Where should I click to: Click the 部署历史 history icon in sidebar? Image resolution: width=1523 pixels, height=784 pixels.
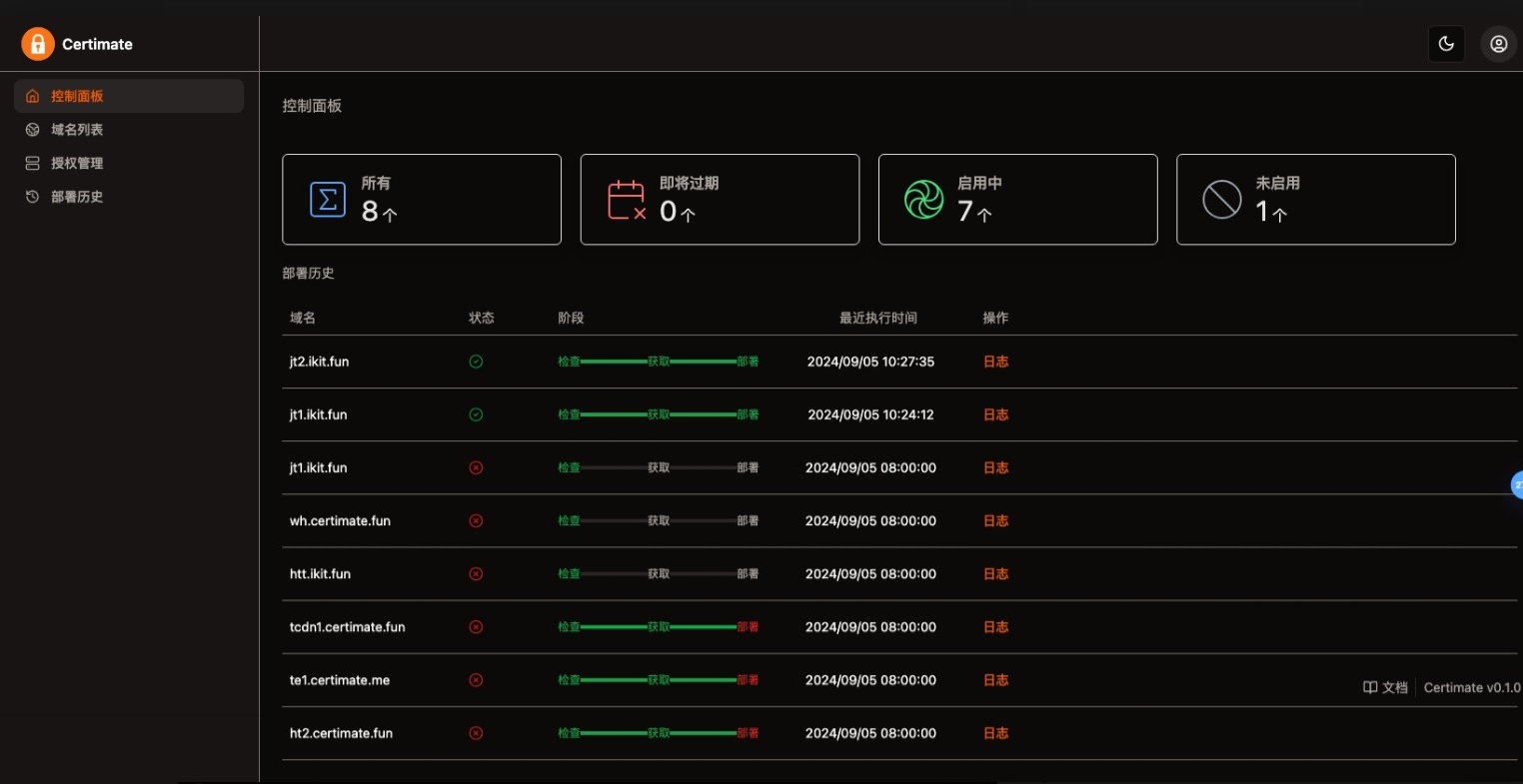pos(33,197)
